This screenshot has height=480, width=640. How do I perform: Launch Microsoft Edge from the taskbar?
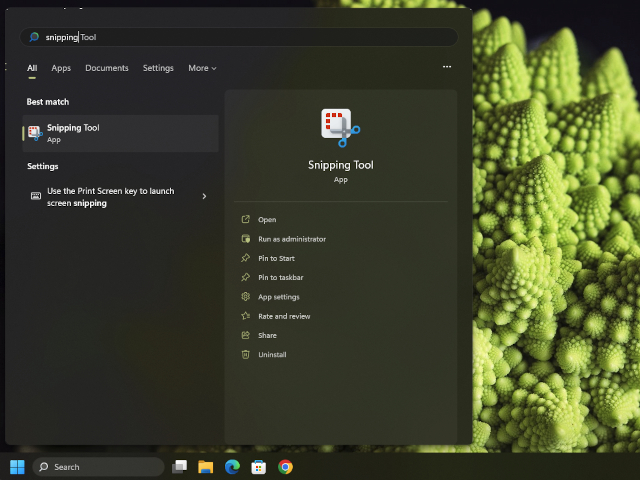point(232,467)
